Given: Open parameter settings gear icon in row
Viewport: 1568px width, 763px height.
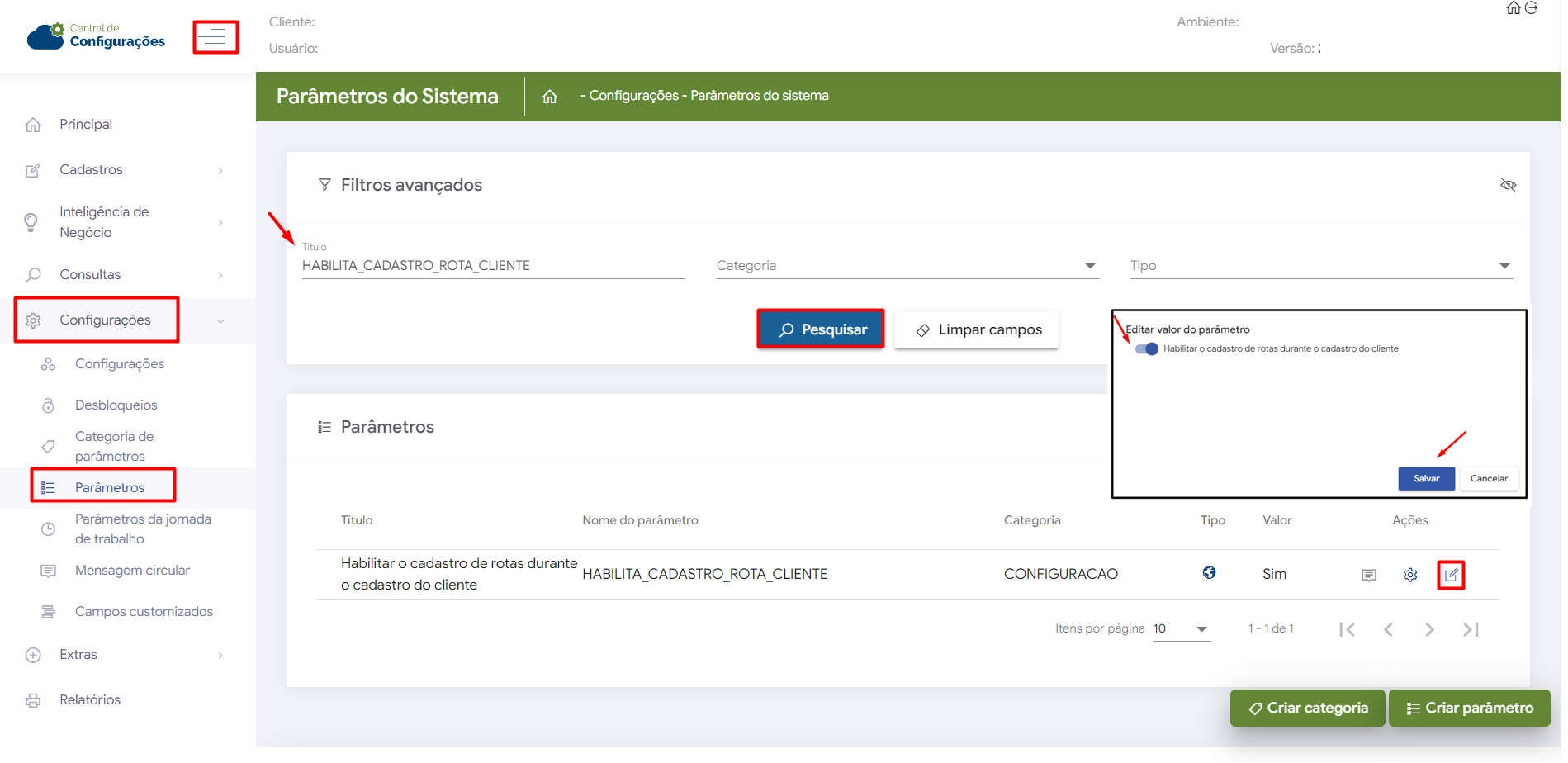Looking at the screenshot, I should [x=1410, y=575].
